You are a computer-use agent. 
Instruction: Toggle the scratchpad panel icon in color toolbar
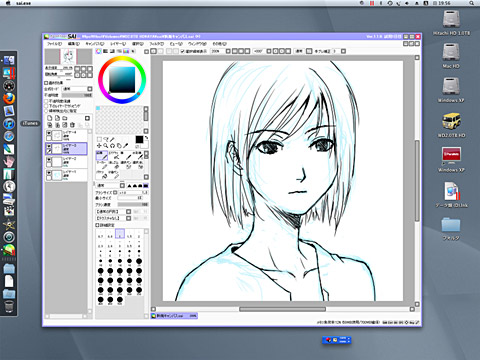[133, 51]
